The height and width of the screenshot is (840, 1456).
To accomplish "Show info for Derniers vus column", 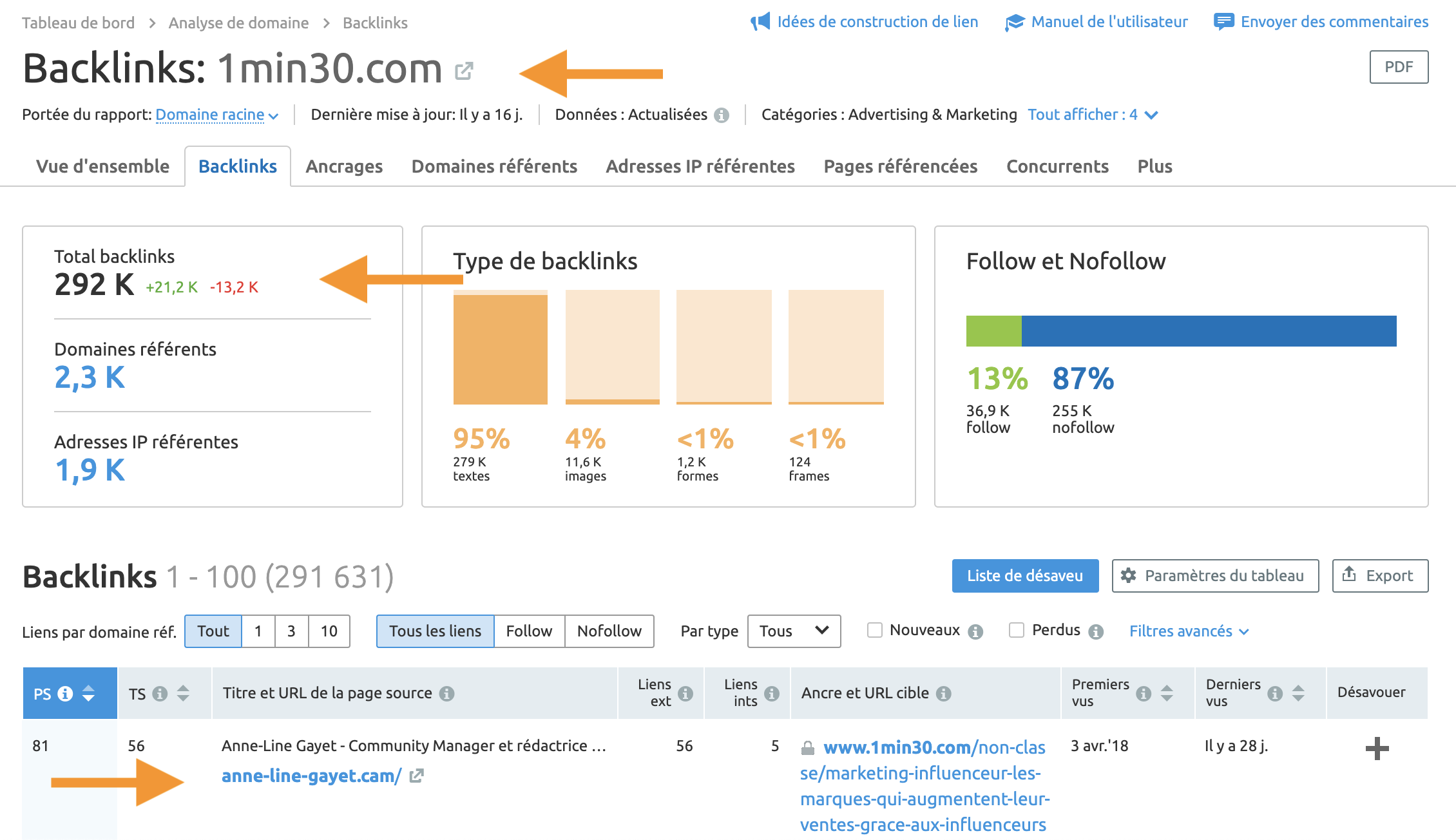I will [1275, 694].
